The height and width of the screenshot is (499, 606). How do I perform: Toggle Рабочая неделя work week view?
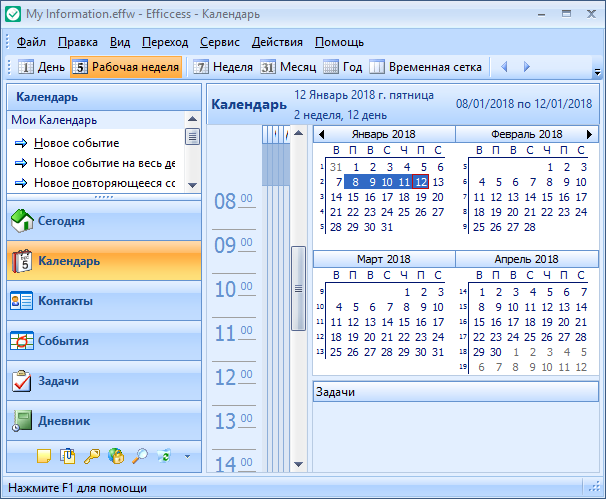tap(126, 67)
